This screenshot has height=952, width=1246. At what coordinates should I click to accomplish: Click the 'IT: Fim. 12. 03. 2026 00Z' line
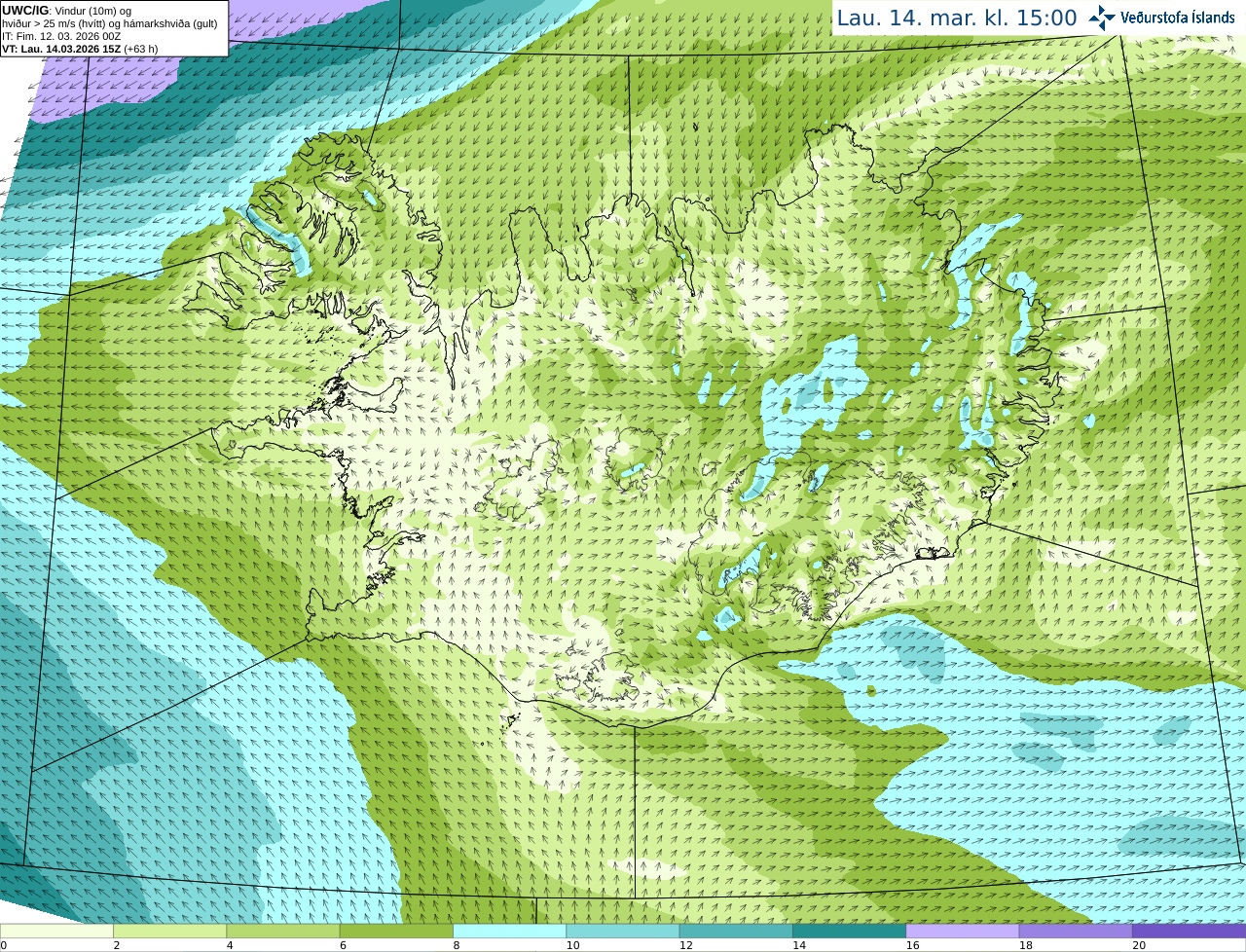61,36
